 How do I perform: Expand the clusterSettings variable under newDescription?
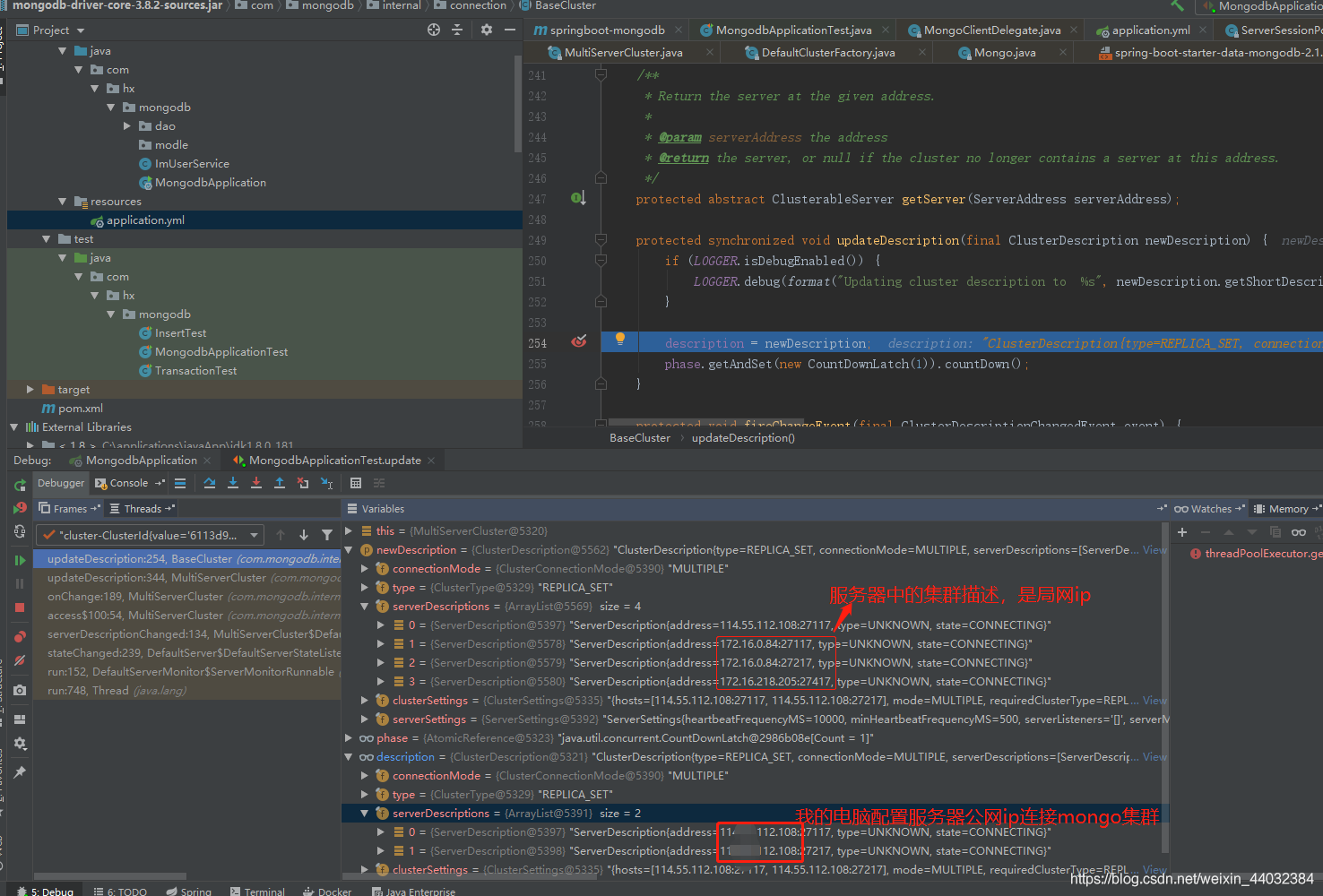[x=365, y=701]
